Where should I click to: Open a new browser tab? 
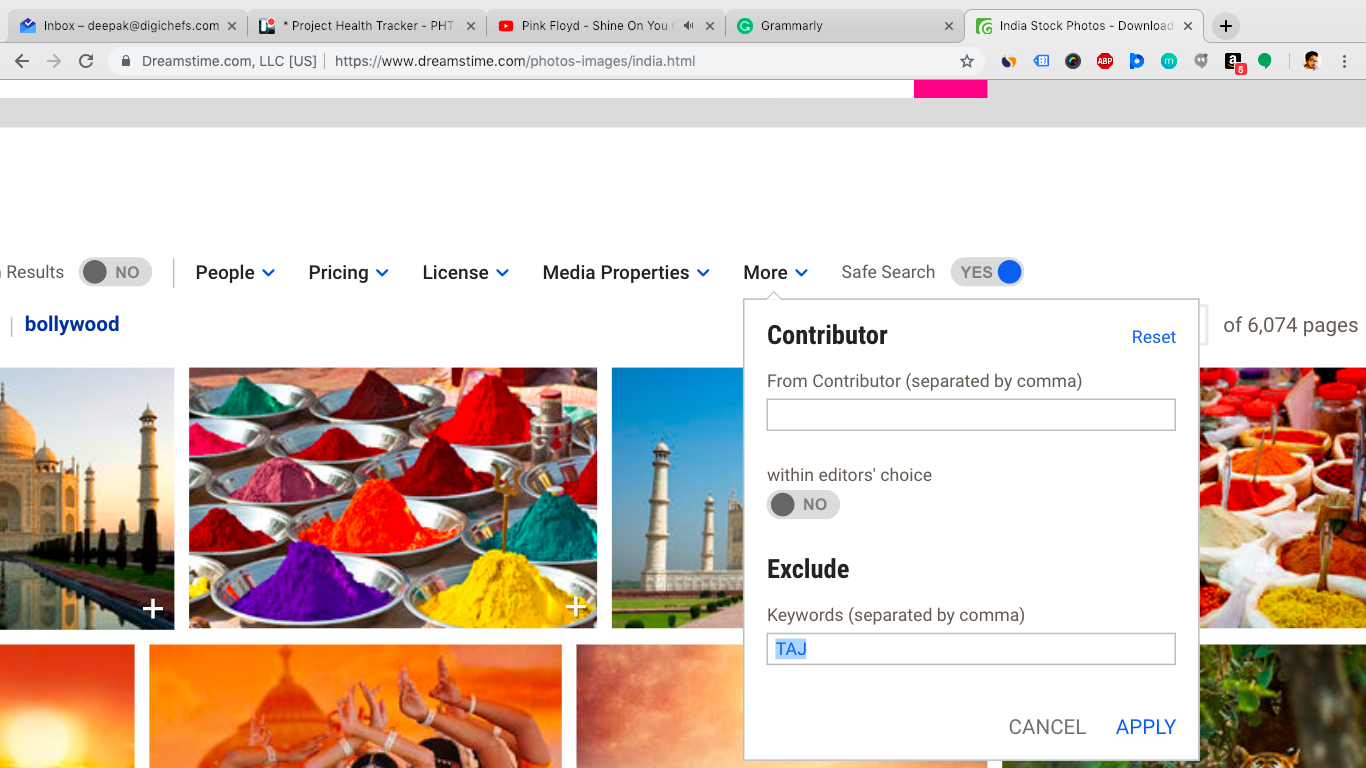click(1226, 26)
